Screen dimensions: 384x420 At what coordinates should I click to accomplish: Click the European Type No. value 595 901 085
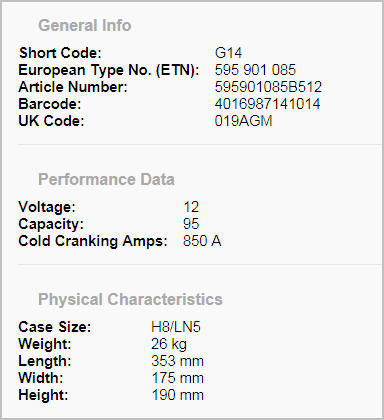coord(255,70)
